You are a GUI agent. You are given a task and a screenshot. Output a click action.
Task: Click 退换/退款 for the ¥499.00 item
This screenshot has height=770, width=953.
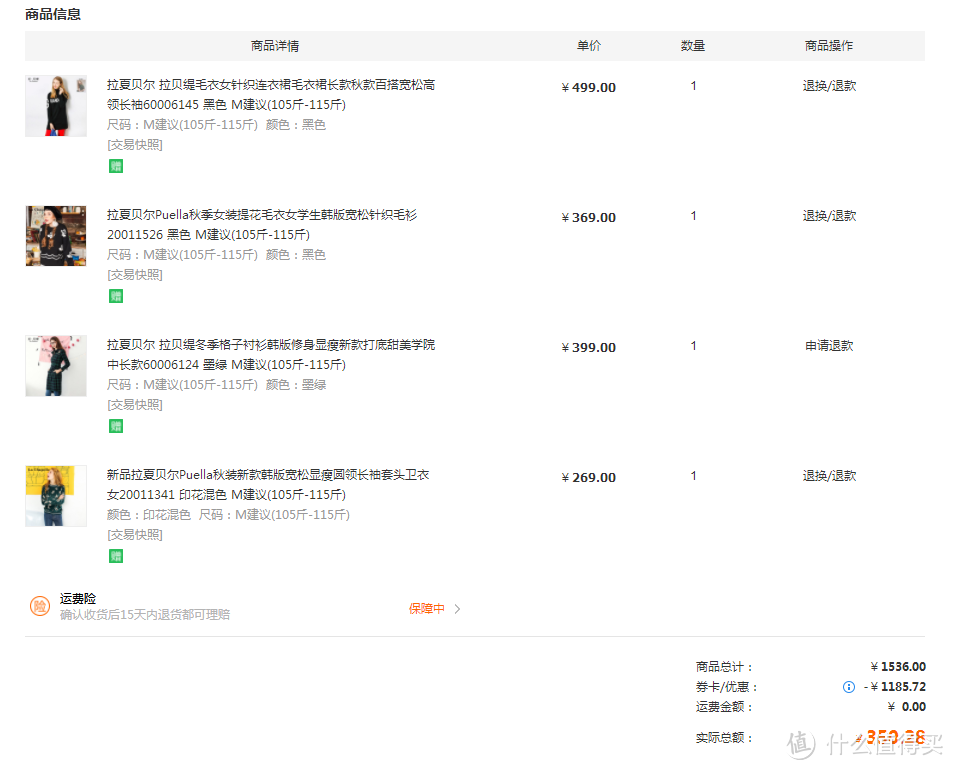(x=829, y=86)
